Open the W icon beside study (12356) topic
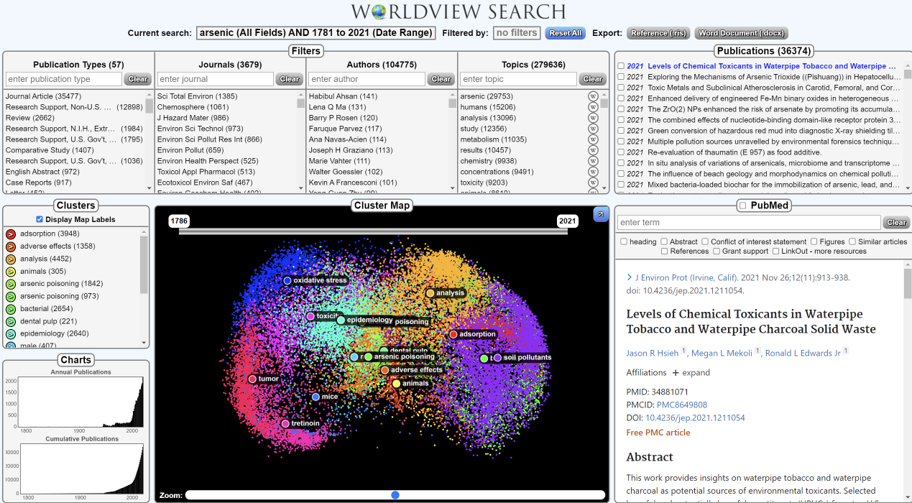 click(x=593, y=129)
